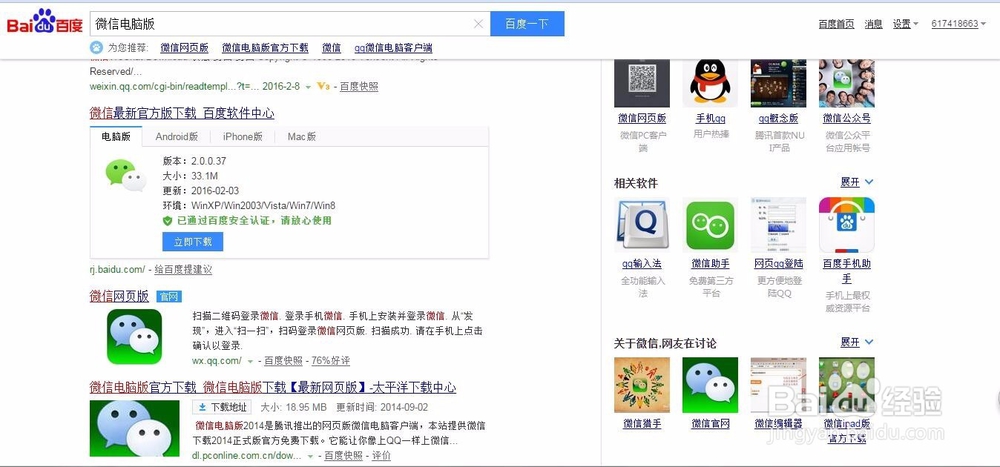Click the paw recommendation icon
Image resolution: width=1000 pixels, height=467 pixels.
[x=96, y=47]
